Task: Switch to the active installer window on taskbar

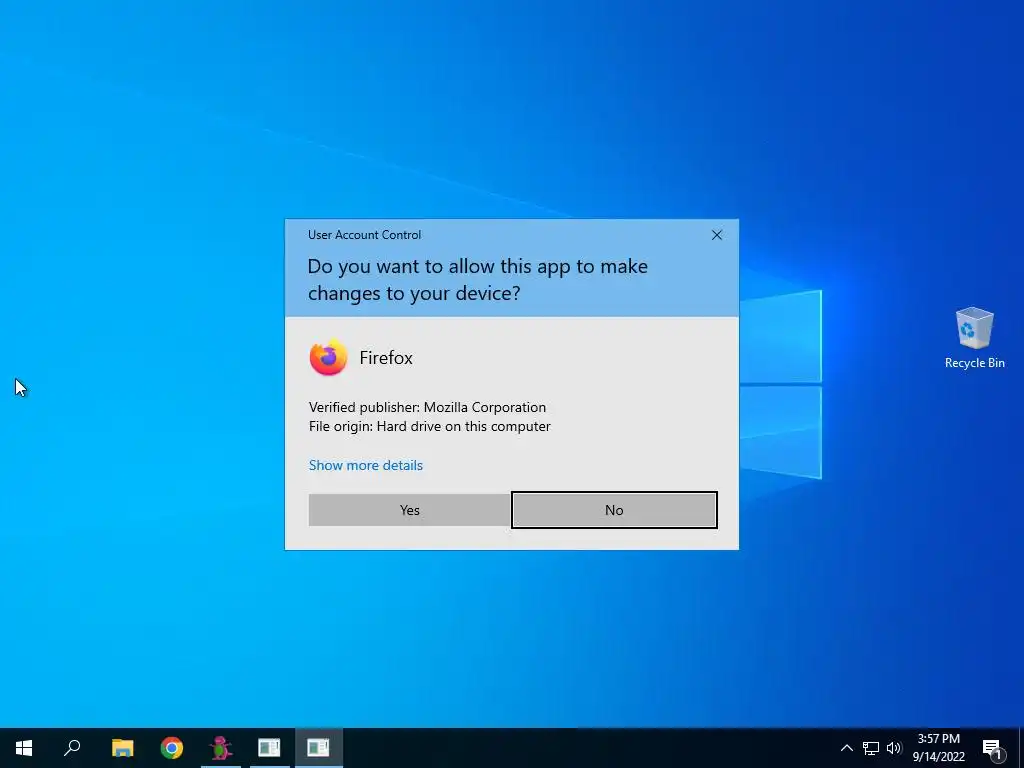Action: coord(319,748)
